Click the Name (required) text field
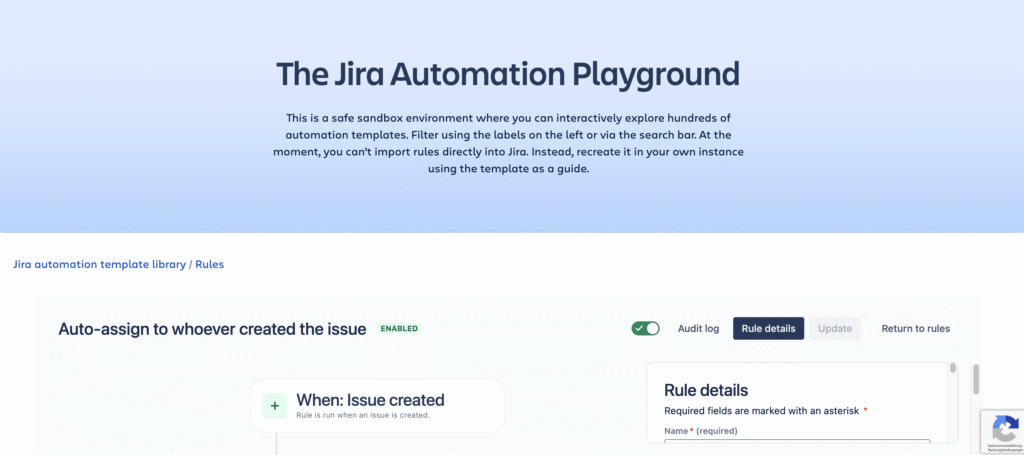The width and height of the screenshot is (1024, 455). [797, 446]
